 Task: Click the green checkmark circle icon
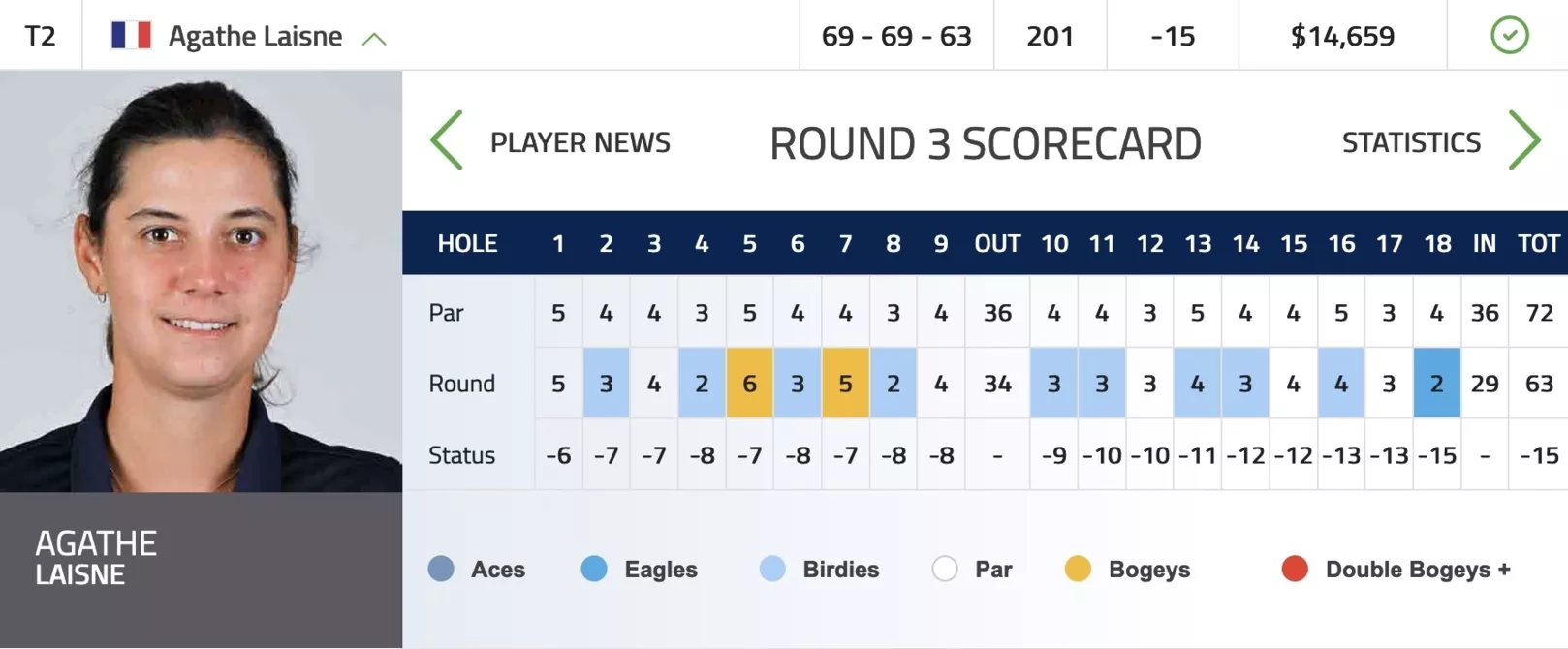click(1509, 36)
